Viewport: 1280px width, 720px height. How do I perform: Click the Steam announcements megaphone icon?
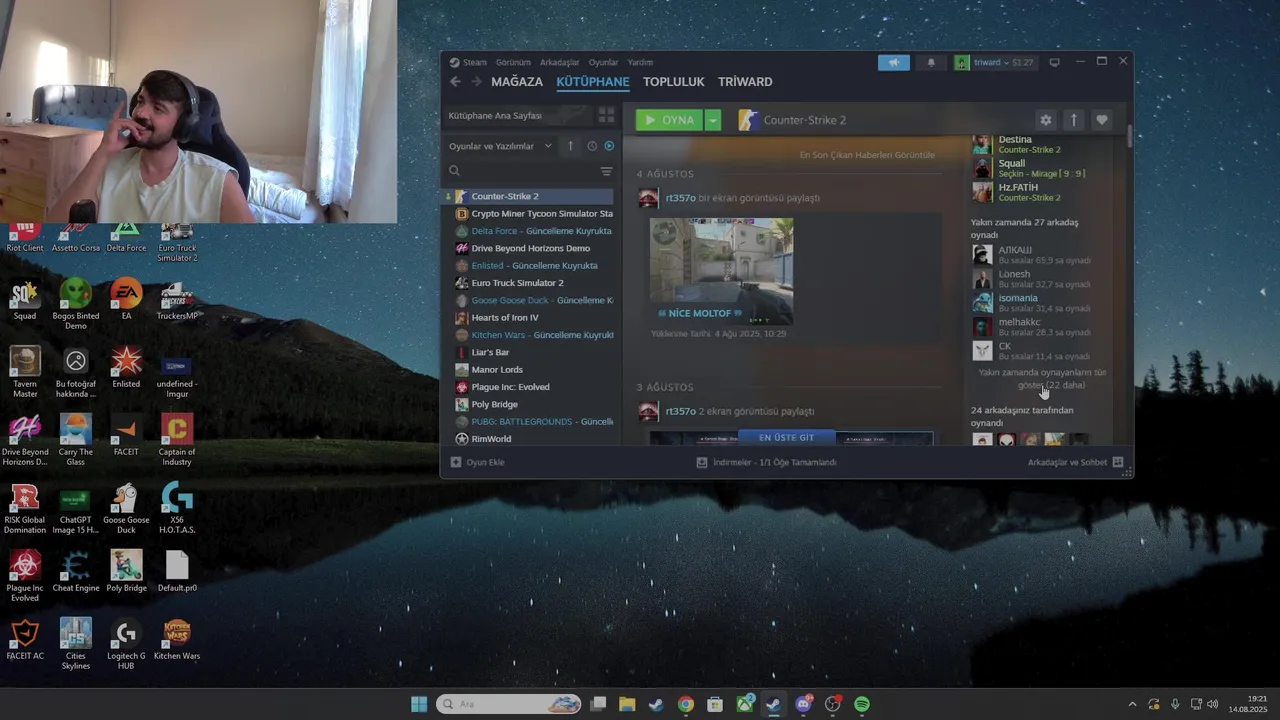point(894,62)
